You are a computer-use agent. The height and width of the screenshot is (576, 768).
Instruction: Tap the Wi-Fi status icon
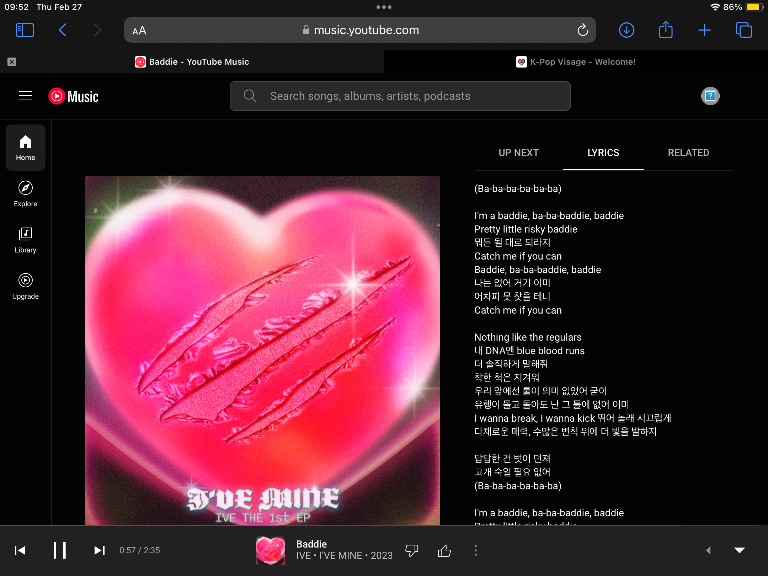click(715, 7)
